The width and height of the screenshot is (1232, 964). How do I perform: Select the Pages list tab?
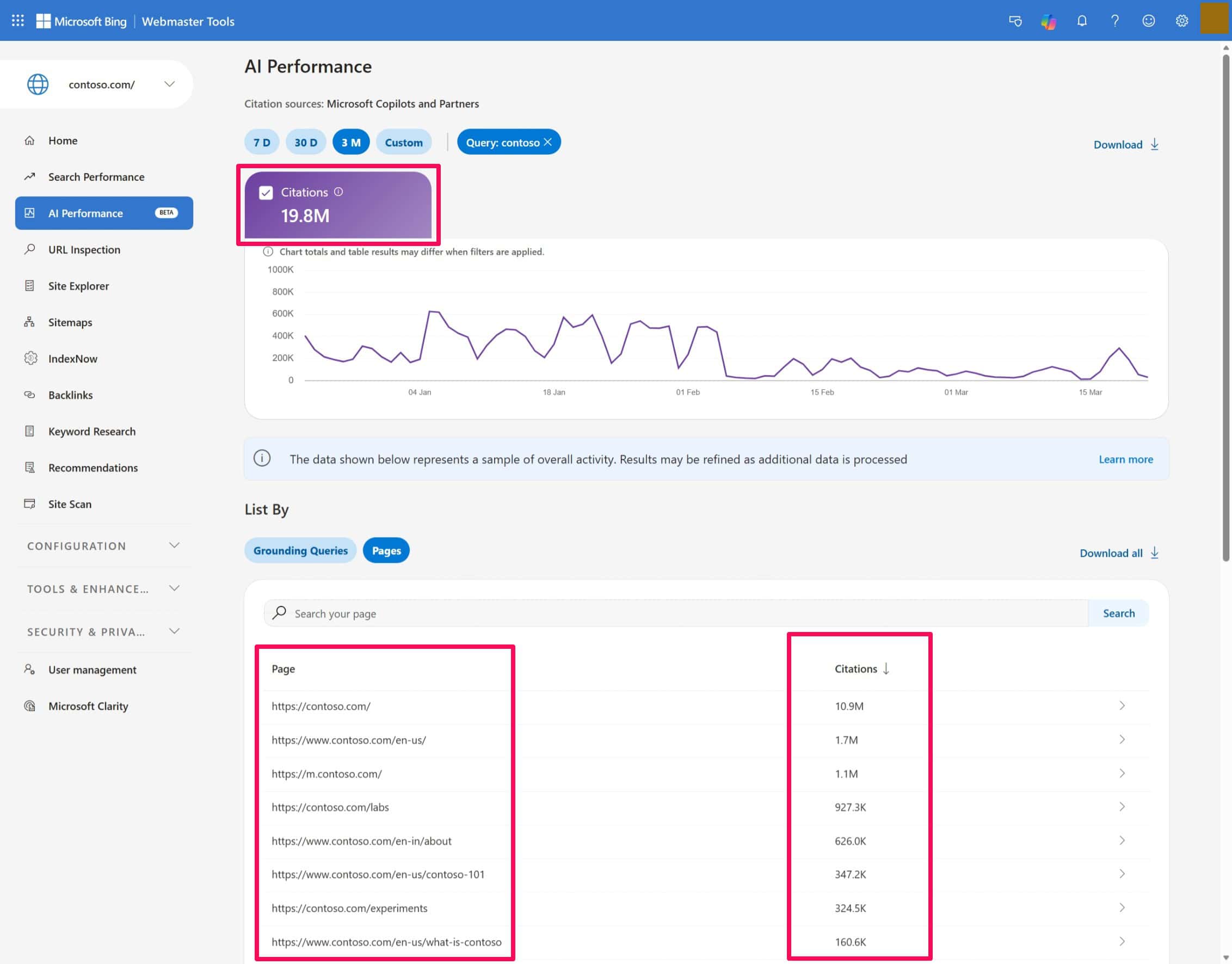point(386,550)
